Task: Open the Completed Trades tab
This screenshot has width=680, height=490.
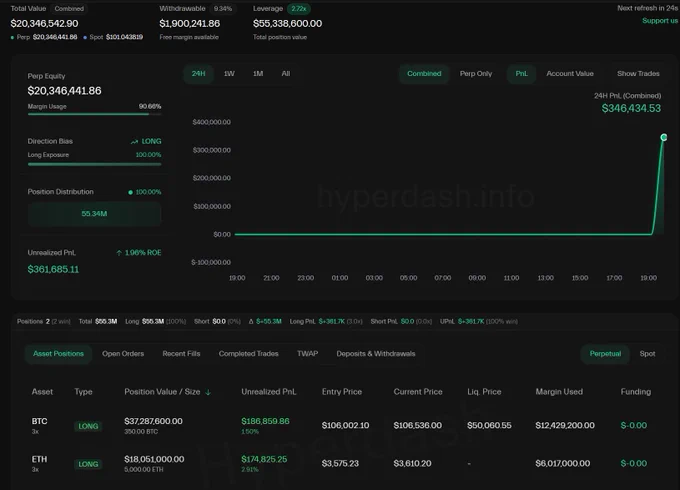Action: pyautogui.click(x=248, y=354)
